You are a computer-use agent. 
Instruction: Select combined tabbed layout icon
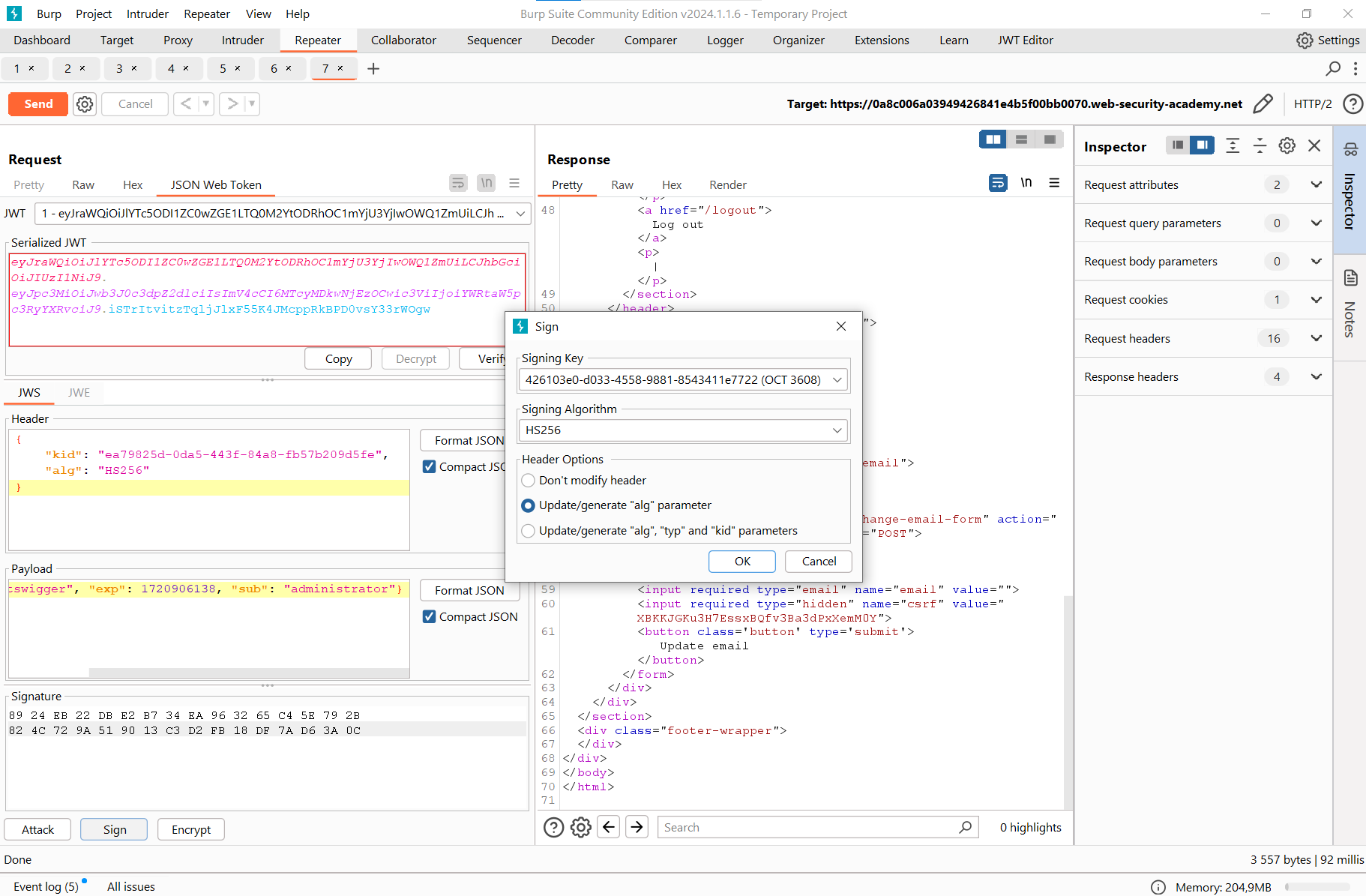1050,139
